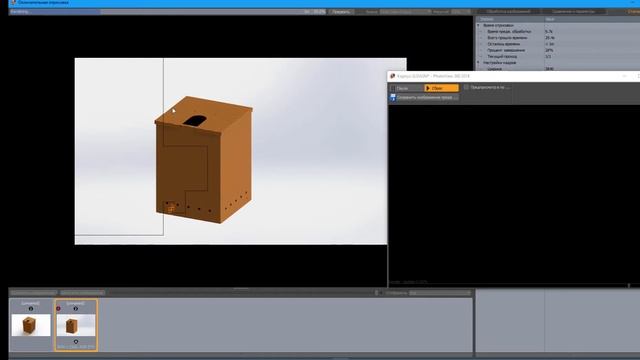
Task: Click the final render window title icon
Action: (13, 2)
